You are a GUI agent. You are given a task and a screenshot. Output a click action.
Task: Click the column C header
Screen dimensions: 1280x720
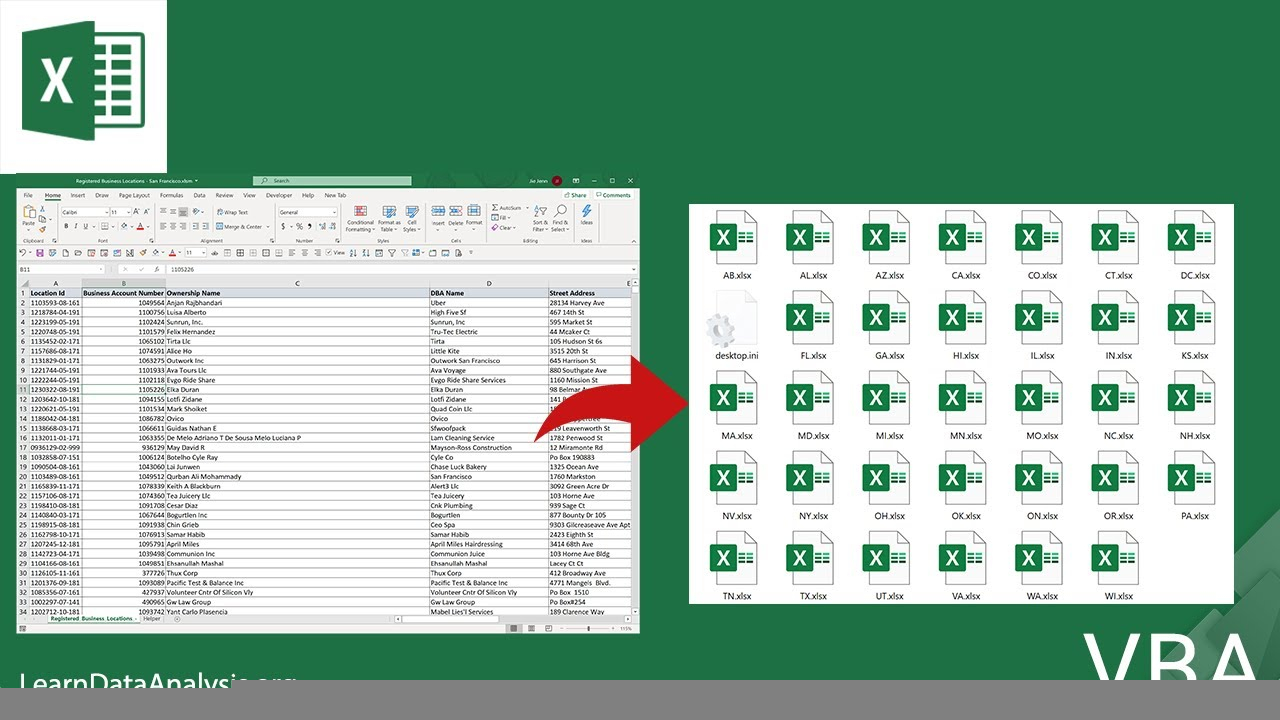pos(297,284)
